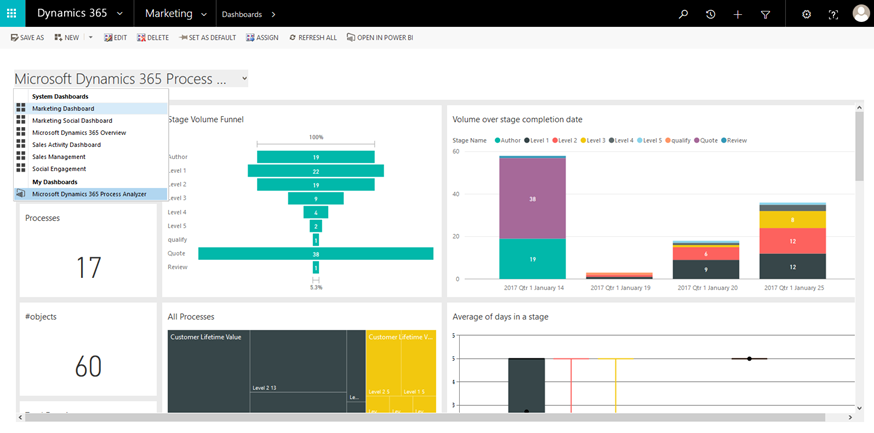The width and height of the screenshot is (874, 433).
Task: Click the search magnifier icon
Action: [x=683, y=14]
